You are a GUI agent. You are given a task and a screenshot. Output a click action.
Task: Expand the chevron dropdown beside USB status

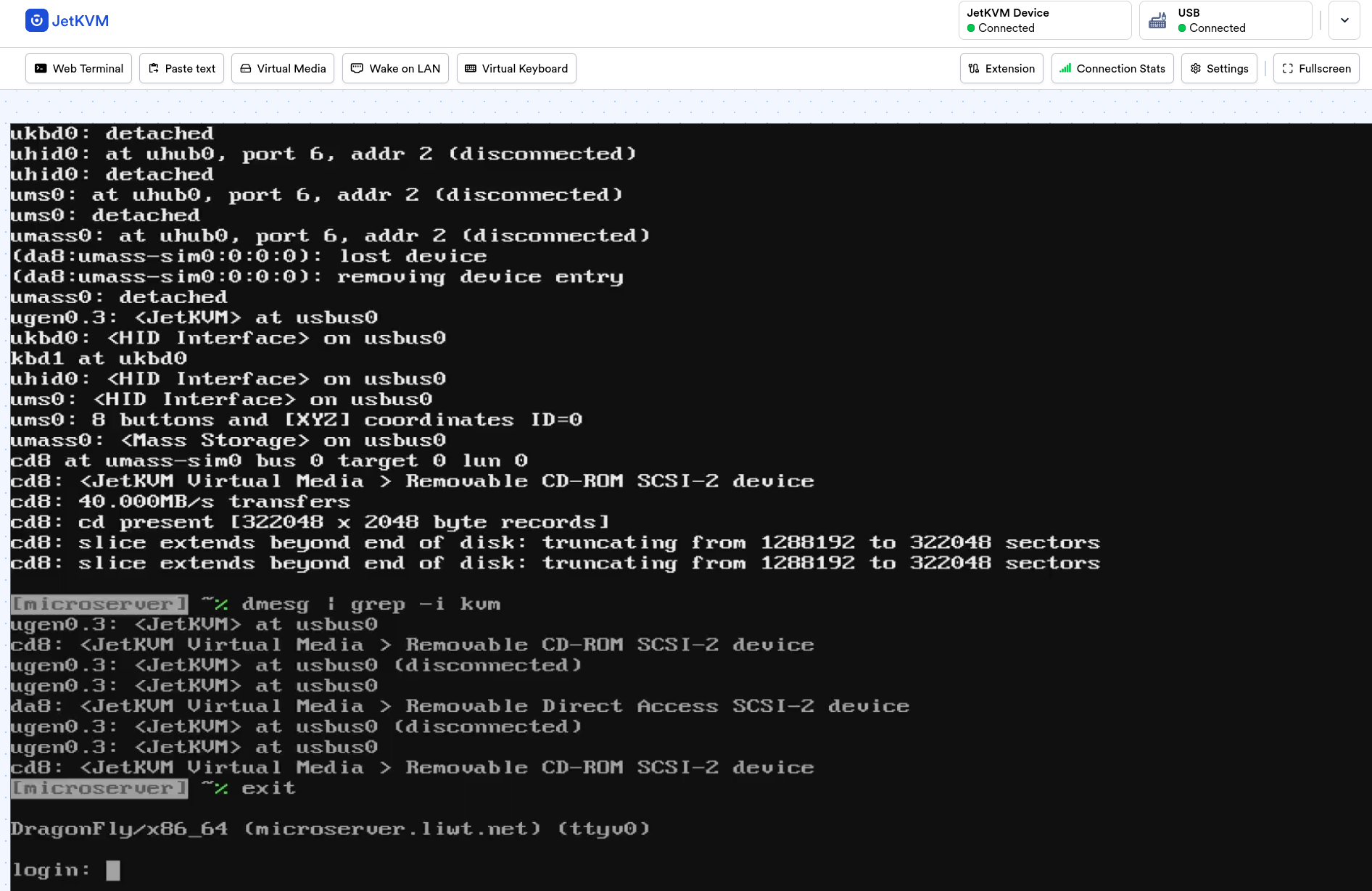tap(1344, 20)
